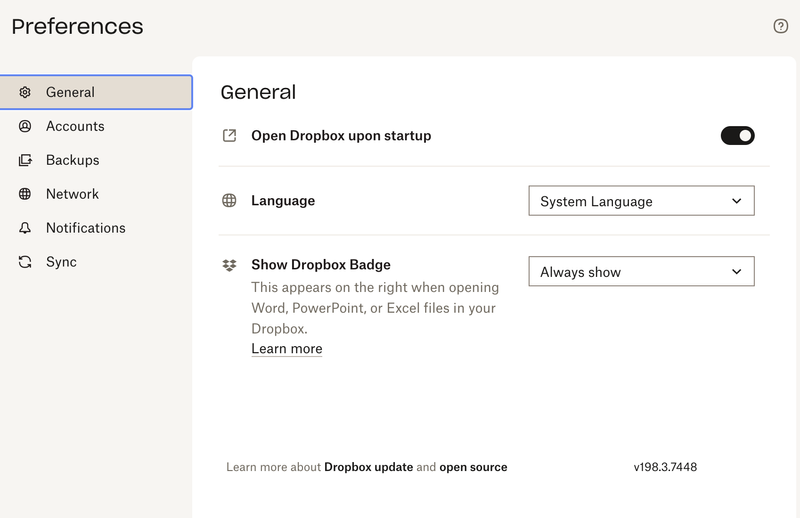Switch to the Network preferences tab
Viewport: 800px width, 518px height.
click(72, 194)
